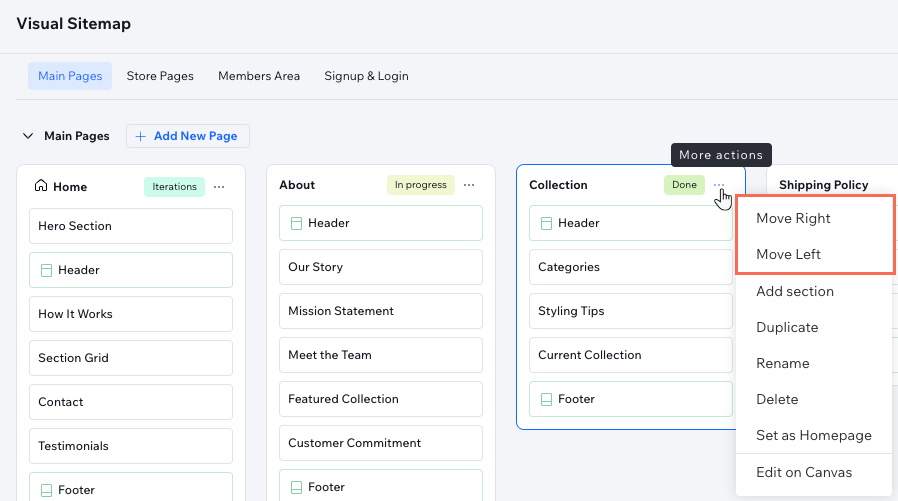The height and width of the screenshot is (501, 898).
Task: Open More actions on the About card
Action: (x=469, y=185)
